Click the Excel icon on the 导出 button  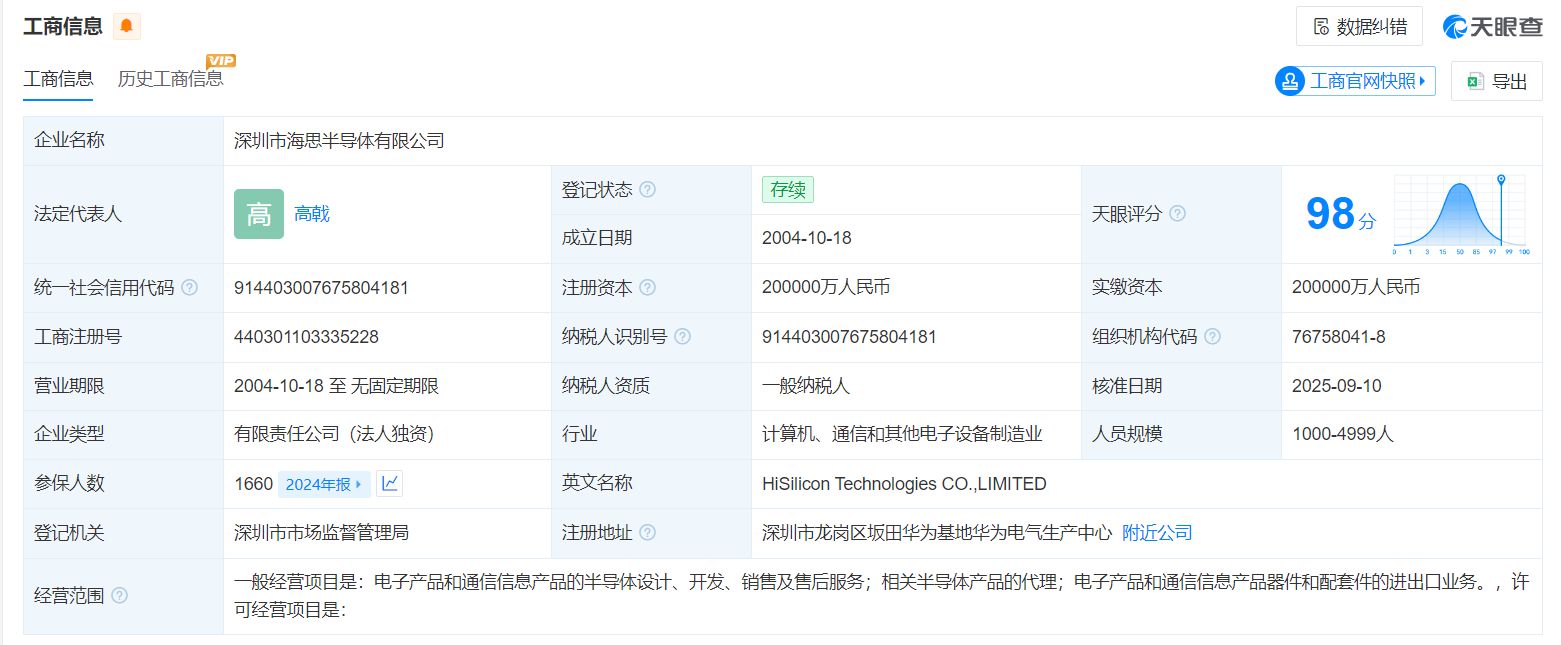1474,81
